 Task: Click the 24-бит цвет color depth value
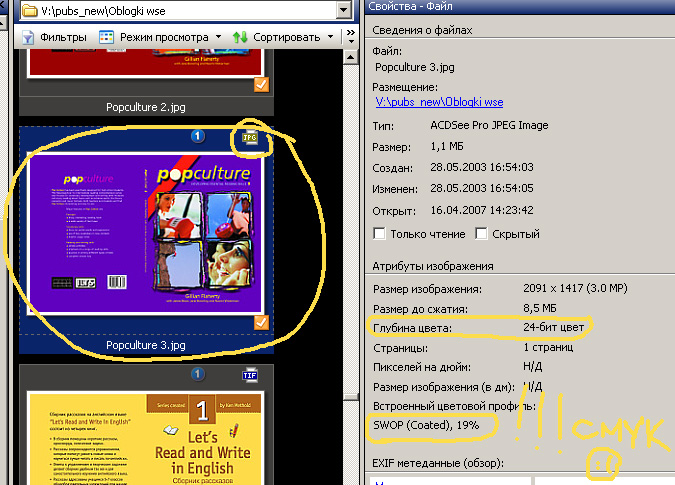coord(554,327)
